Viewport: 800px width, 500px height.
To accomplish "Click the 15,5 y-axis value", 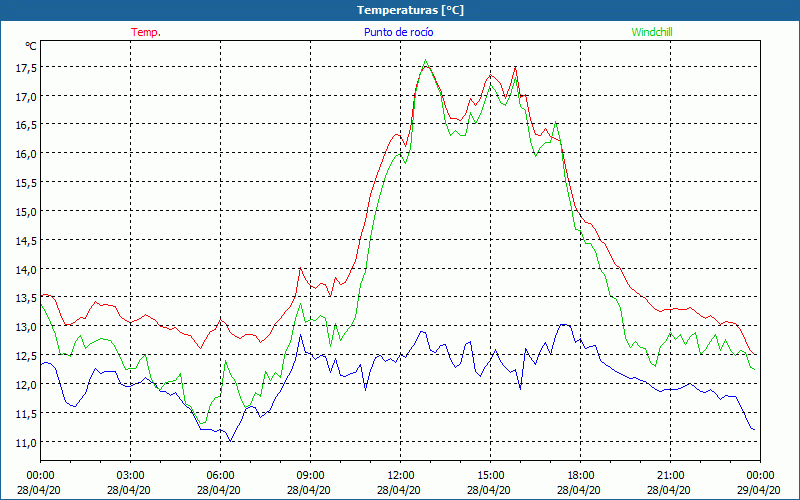I will [26, 183].
